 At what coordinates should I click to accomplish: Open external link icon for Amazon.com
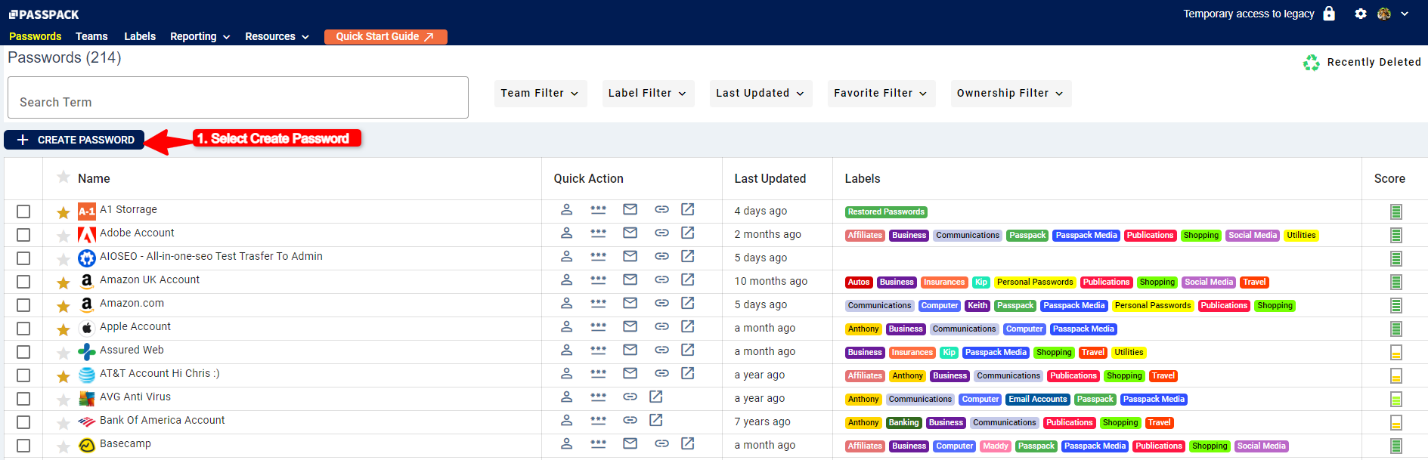click(x=688, y=303)
